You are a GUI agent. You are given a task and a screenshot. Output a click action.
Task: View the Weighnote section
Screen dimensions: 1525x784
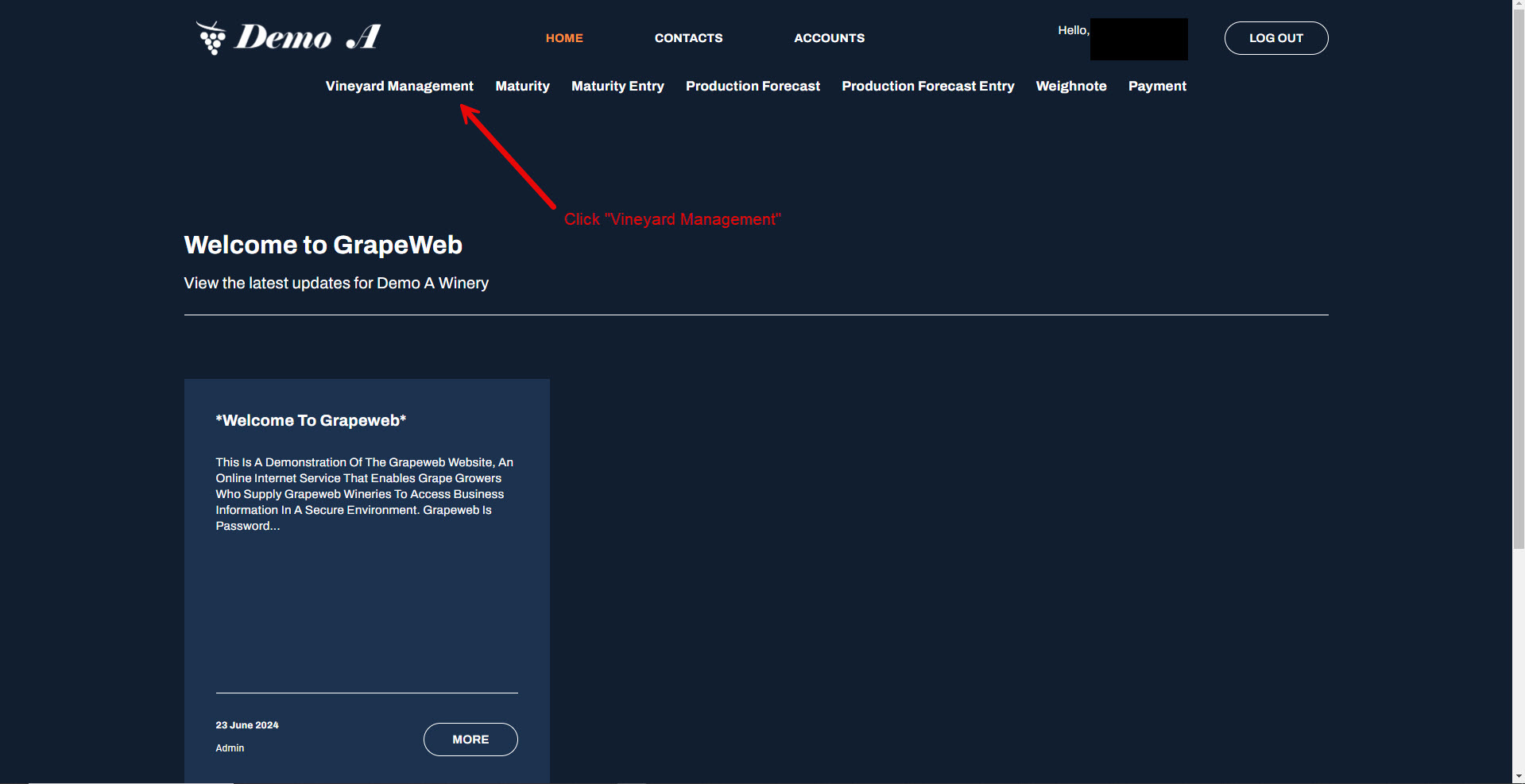click(x=1071, y=86)
